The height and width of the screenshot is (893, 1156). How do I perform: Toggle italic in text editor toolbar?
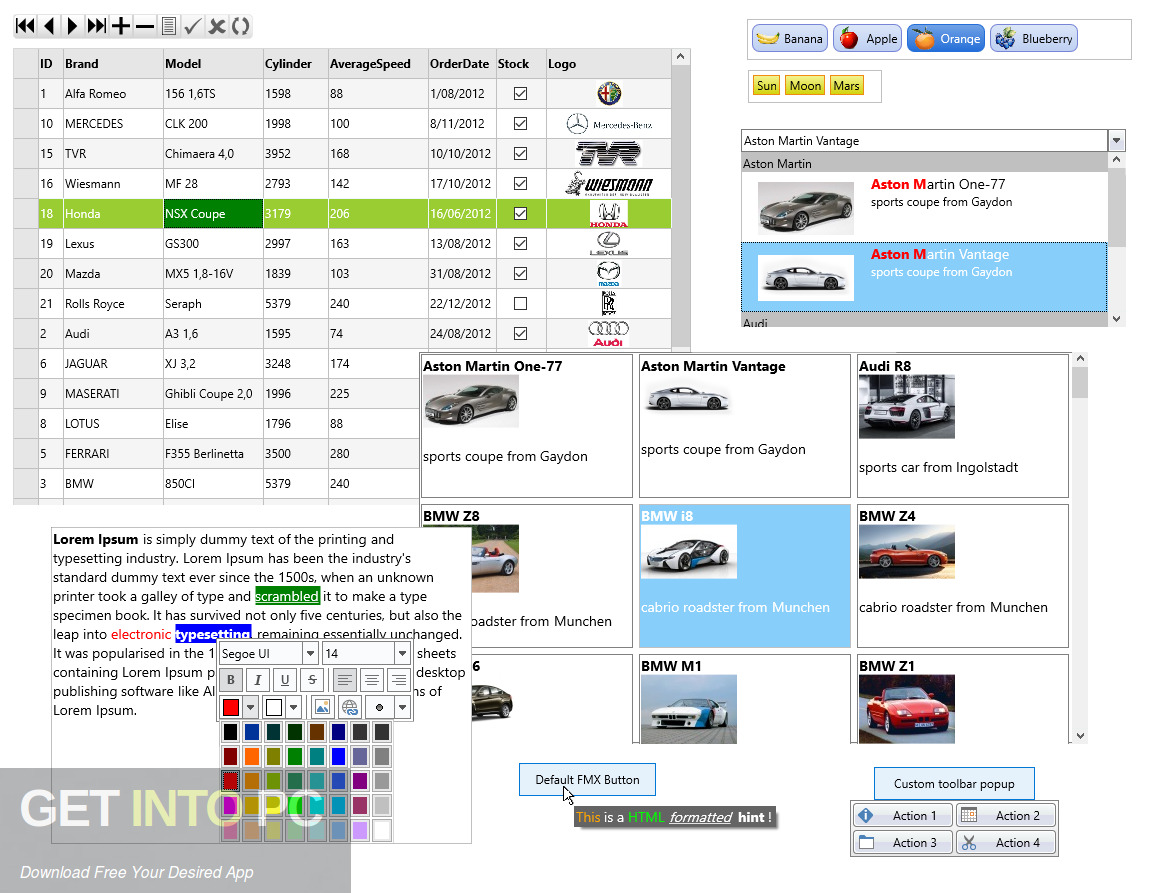pos(258,680)
